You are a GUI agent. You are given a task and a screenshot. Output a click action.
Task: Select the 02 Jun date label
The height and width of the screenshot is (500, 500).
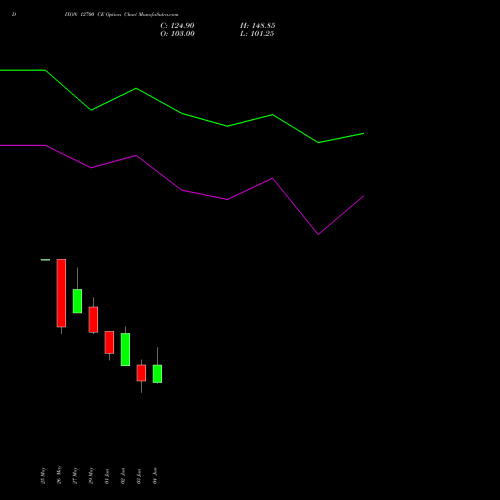[123, 476]
